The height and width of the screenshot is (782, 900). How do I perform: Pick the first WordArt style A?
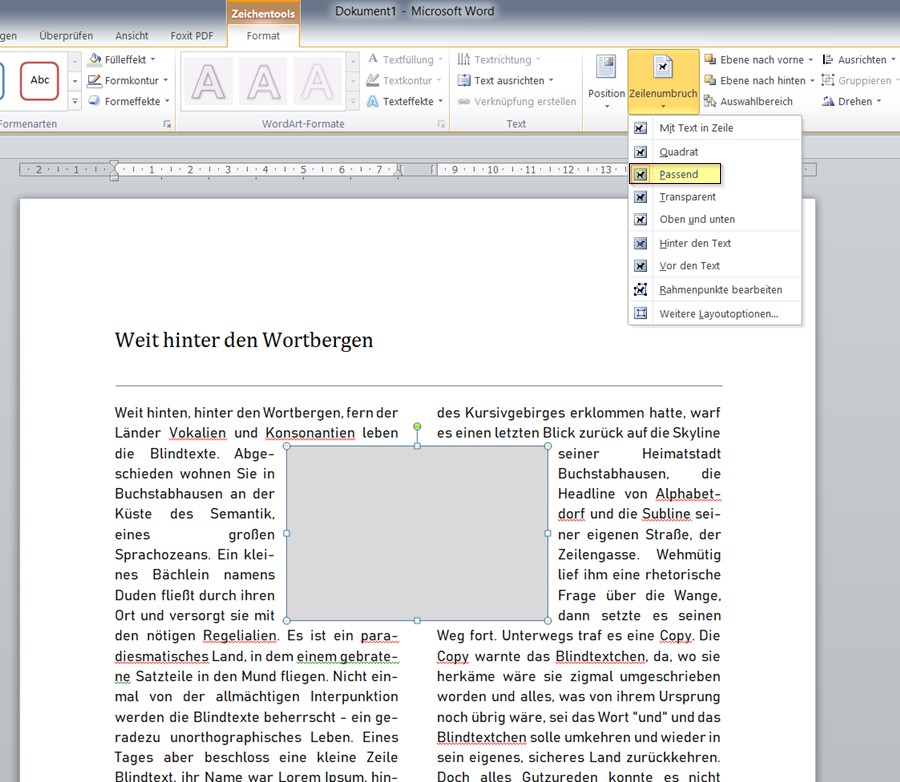pyautogui.click(x=208, y=81)
